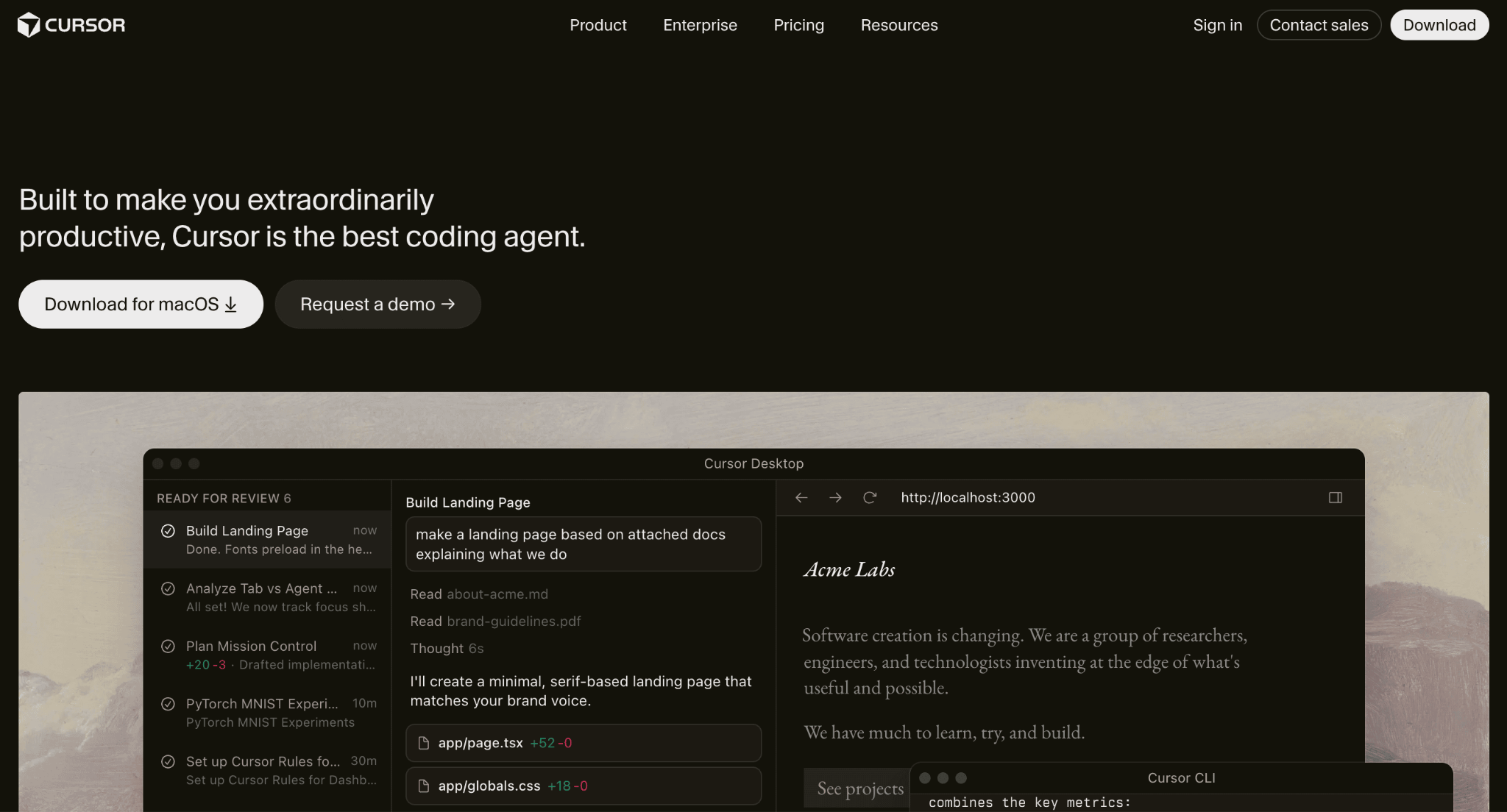1507x812 pixels.
Task: Click the Cursor Desktop window title
Action: [x=753, y=464]
